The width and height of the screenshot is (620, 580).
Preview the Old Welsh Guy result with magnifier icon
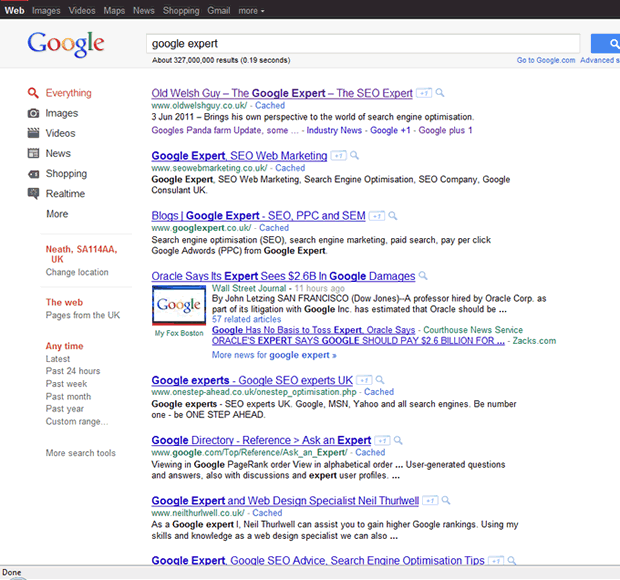440,93
